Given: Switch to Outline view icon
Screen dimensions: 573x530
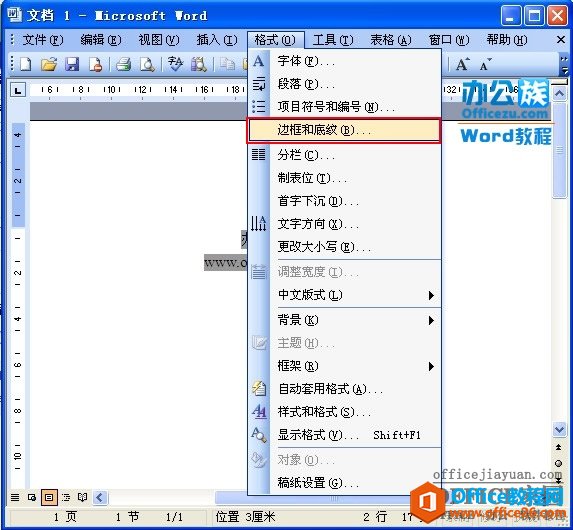Looking at the screenshot, I should pyautogui.click(x=66, y=497).
